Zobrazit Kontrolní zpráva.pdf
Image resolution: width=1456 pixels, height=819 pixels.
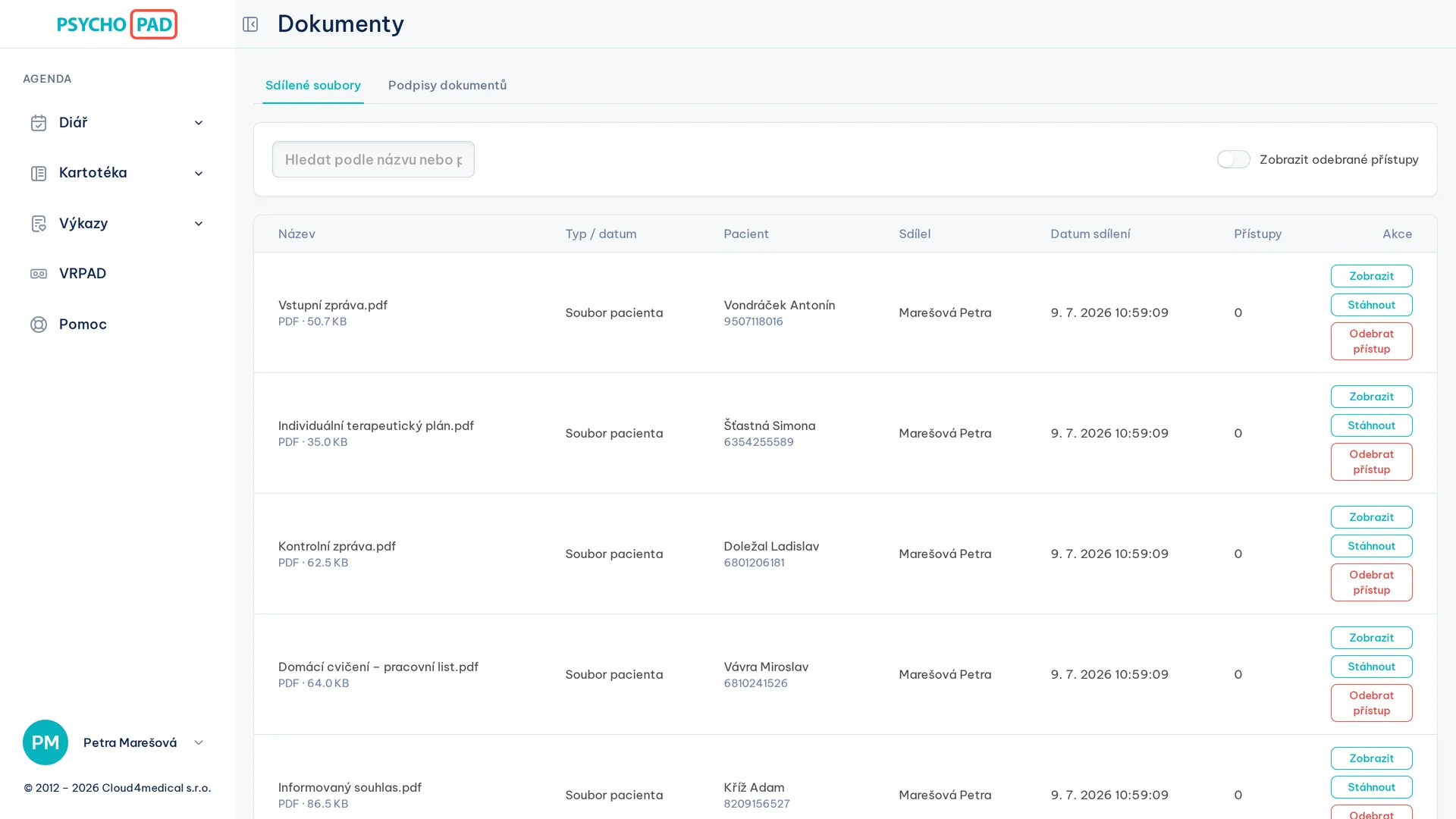pyautogui.click(x=1371, y=517)
